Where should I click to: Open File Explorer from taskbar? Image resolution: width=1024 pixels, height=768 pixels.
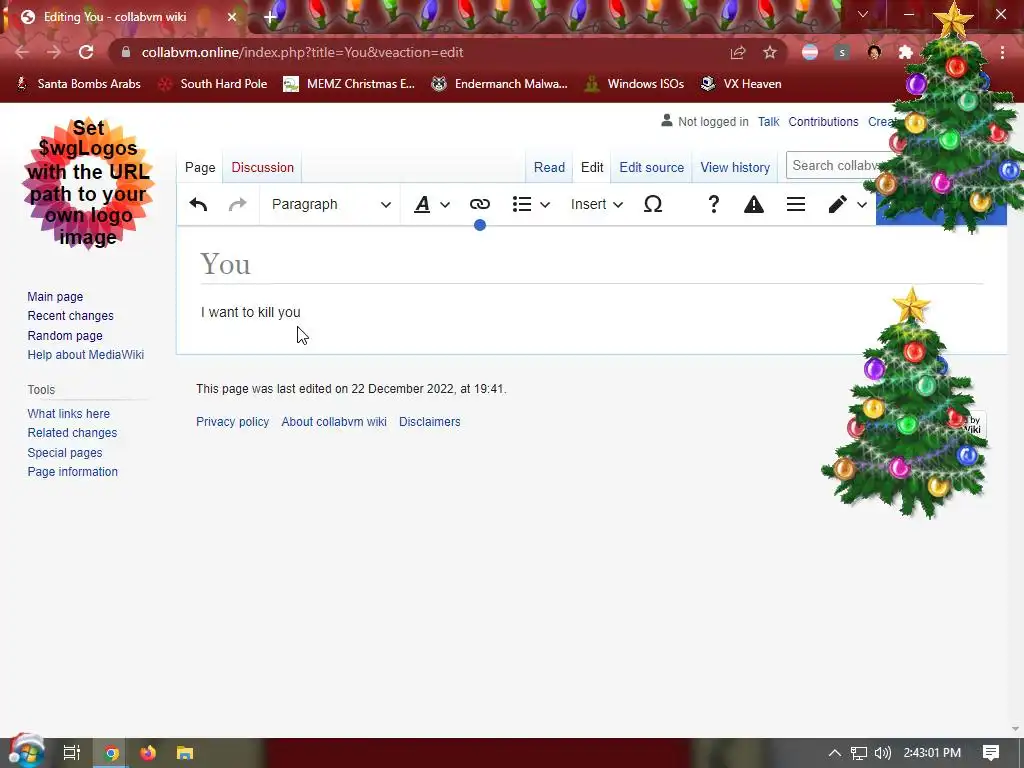pos(185,753)
